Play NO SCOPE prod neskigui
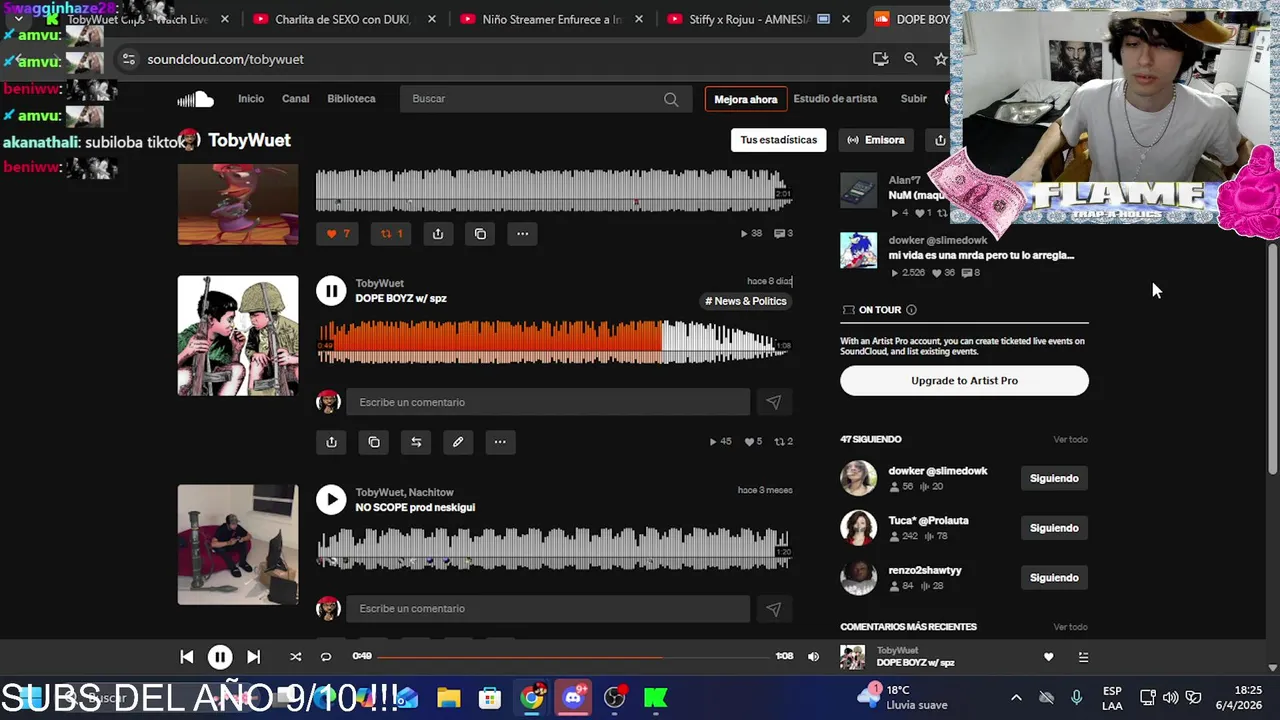Image resolution: width=1280 pixels, height=720 pixels. pos(331,499)
